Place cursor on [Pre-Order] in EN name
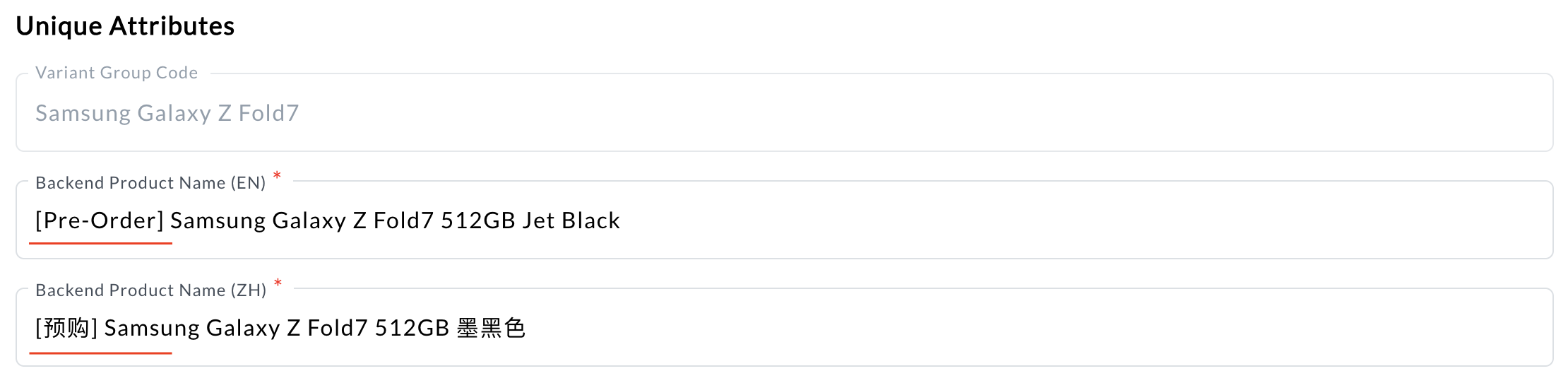 pyautogui.click(x=100, y=220)
